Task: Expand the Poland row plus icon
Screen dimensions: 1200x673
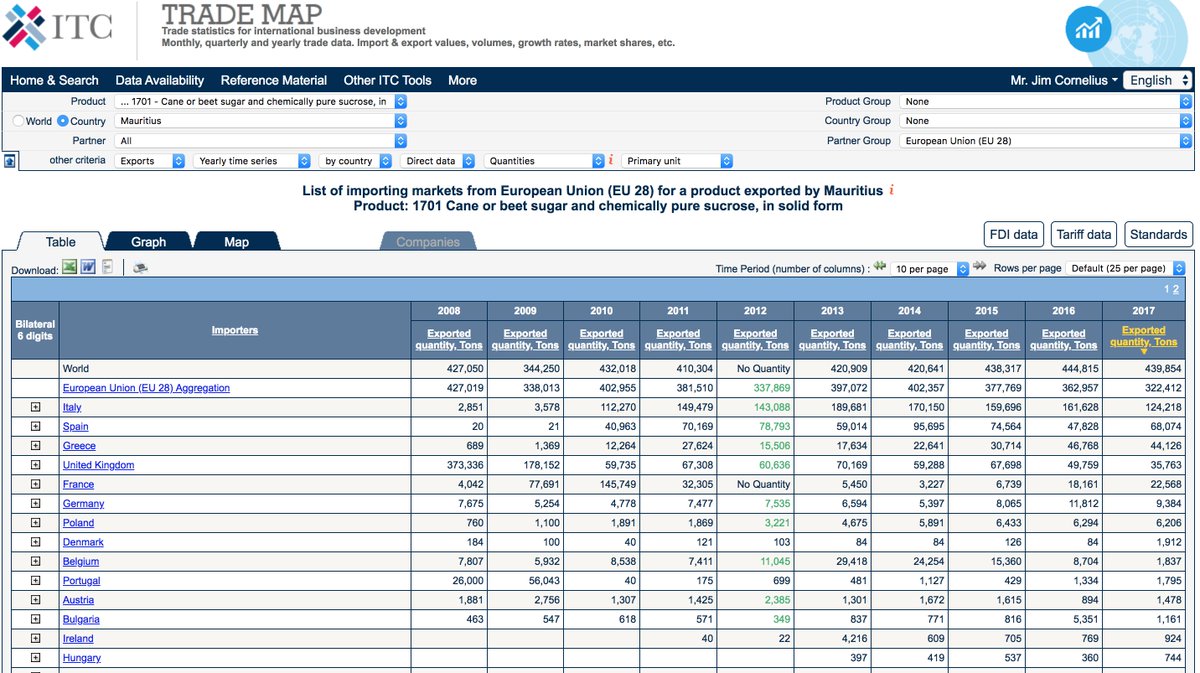Action: coord(35,523)
